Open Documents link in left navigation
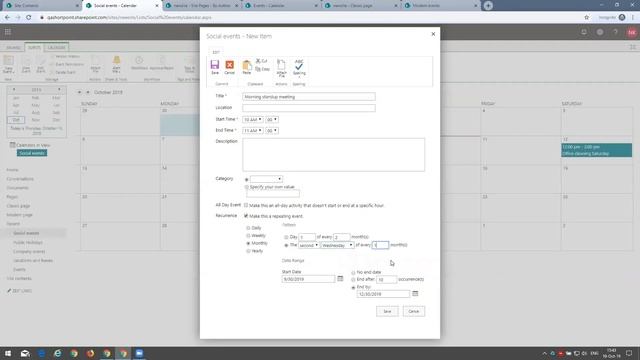This screenshot has width=640, height=360. point(17,188)
